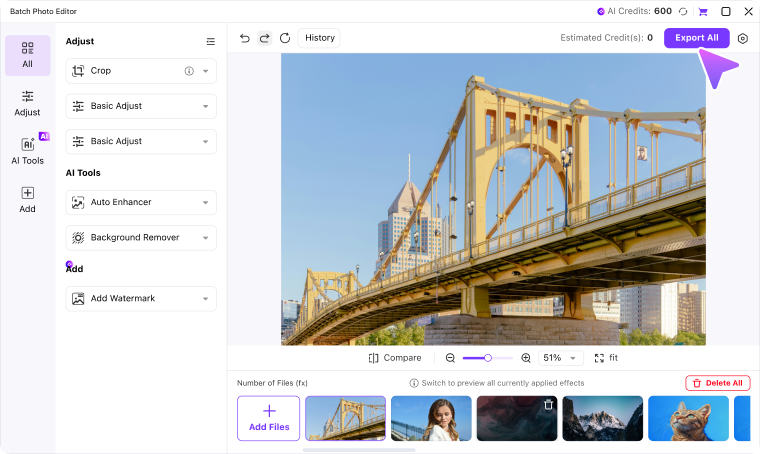Show Crop info tooltip icon

point(189,71)
